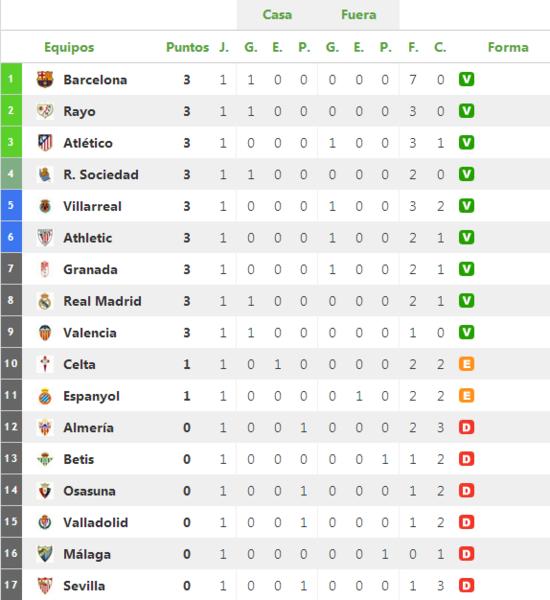Open the R. Sociedad team link
Image resolution: width=550 pixels, height=600 pixels.
click(101, 174)
